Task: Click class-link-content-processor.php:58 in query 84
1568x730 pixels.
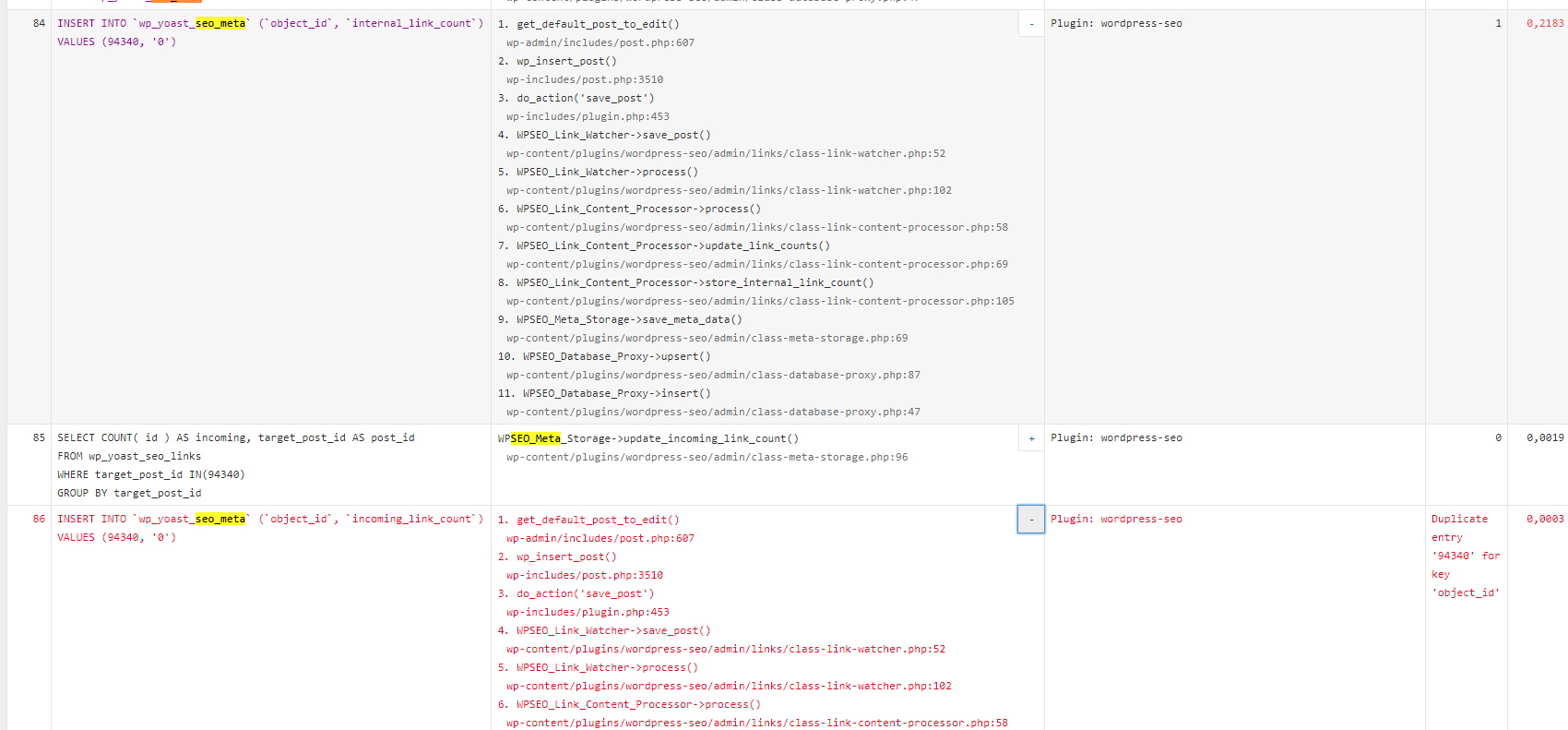Action: point(757,228)
